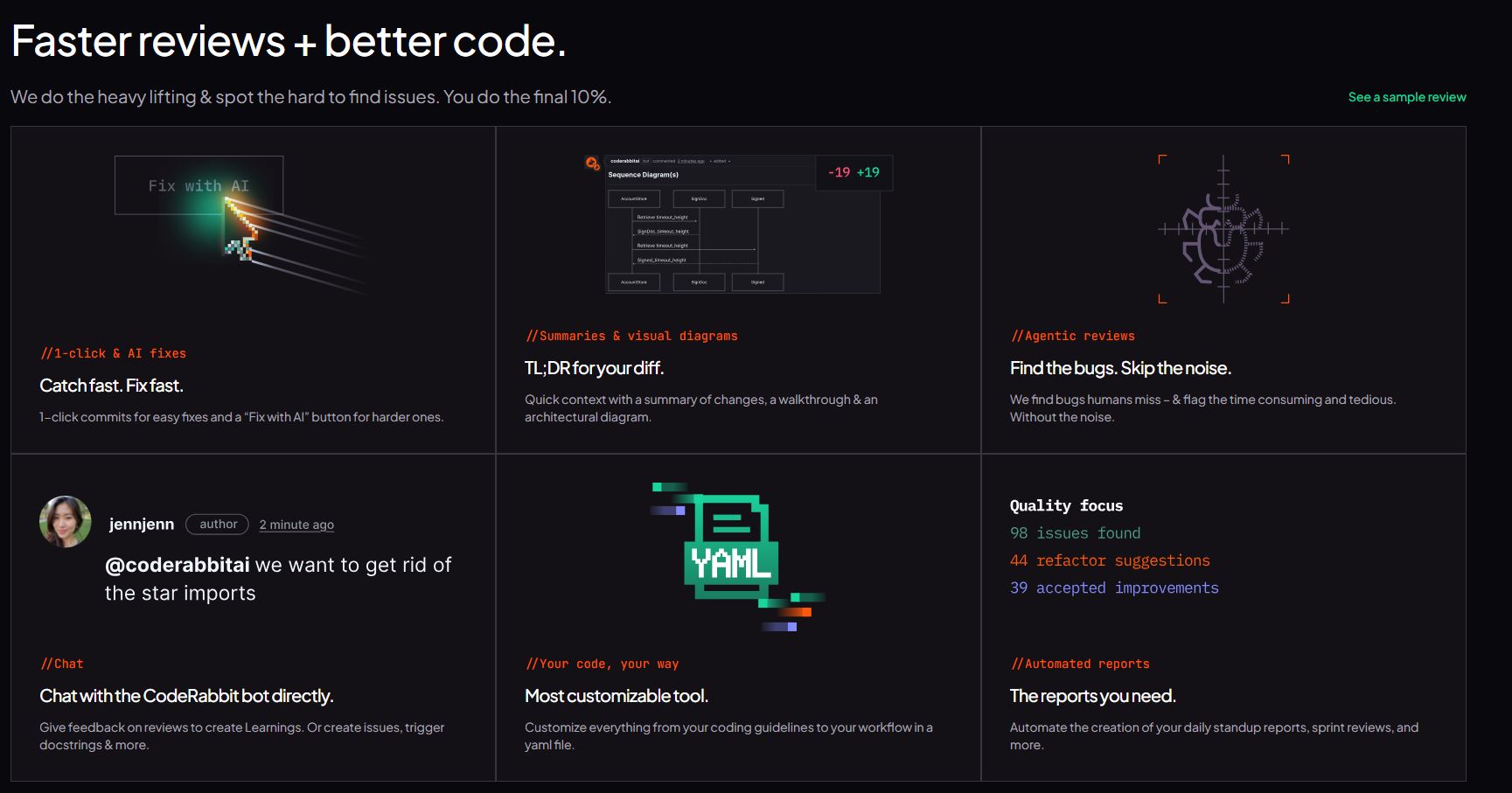
Task: Click the 'Most customizable tool.' heading
Action: coord(617,696)
